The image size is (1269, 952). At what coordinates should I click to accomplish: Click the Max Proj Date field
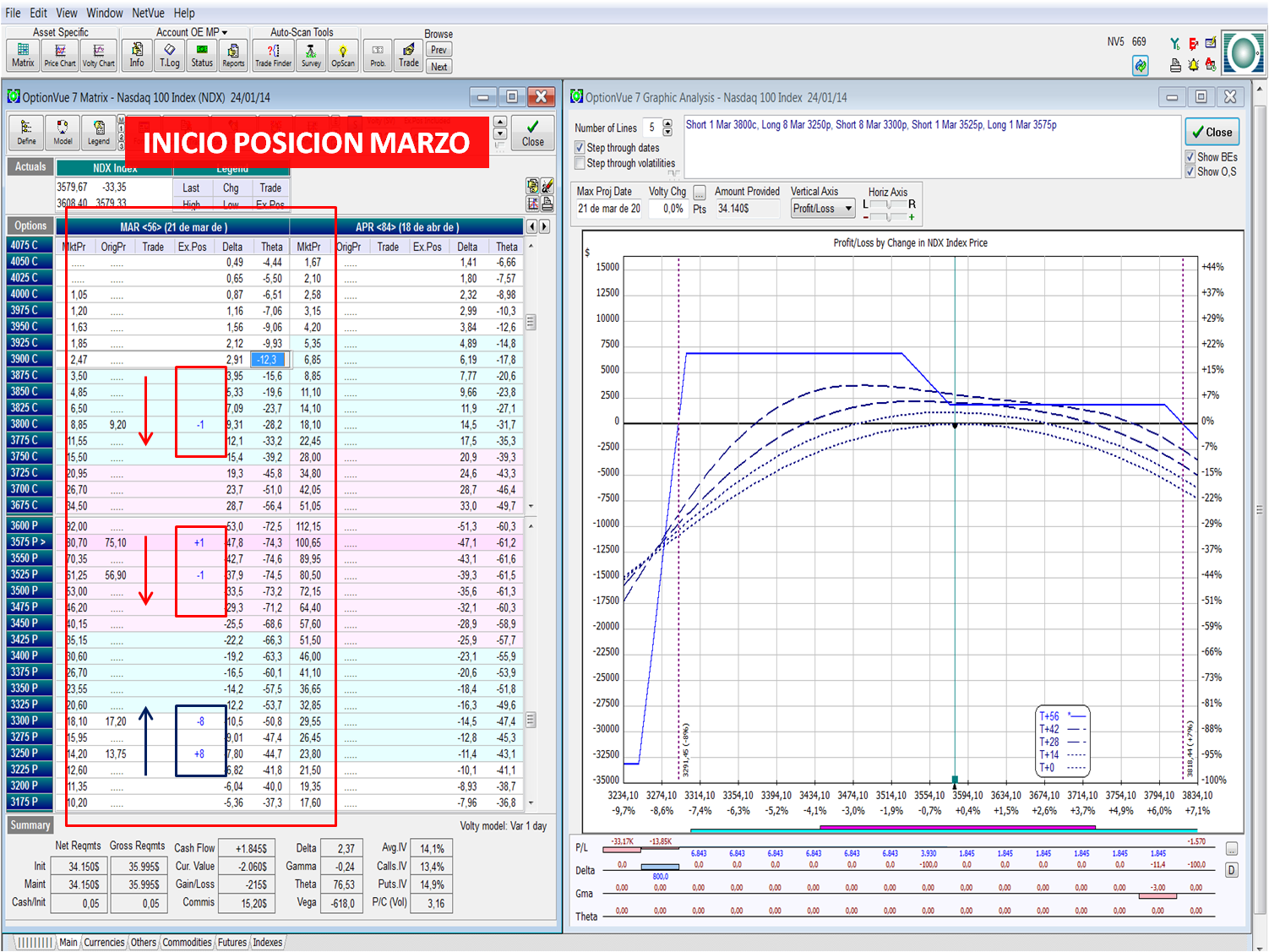point(609,209)
